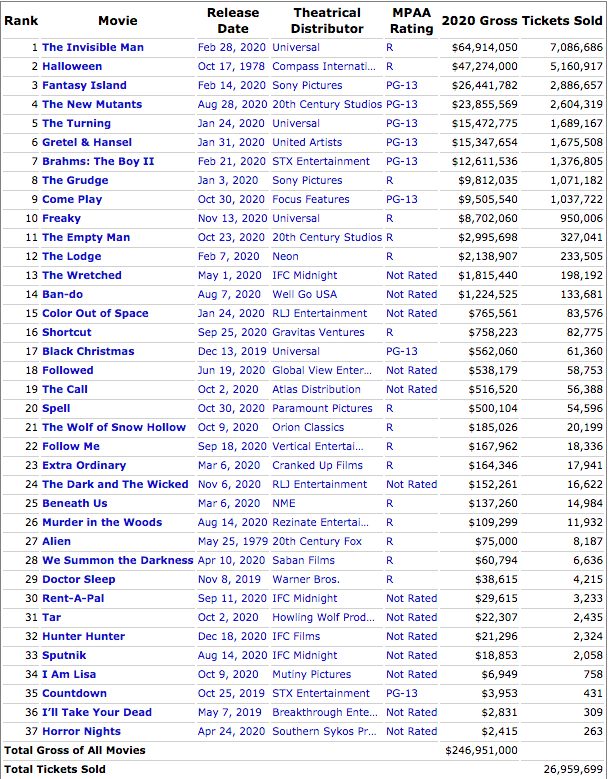Viewport: 609px width, 779px height.
Task: Click the Alien movie title
Action: [56, 541]
